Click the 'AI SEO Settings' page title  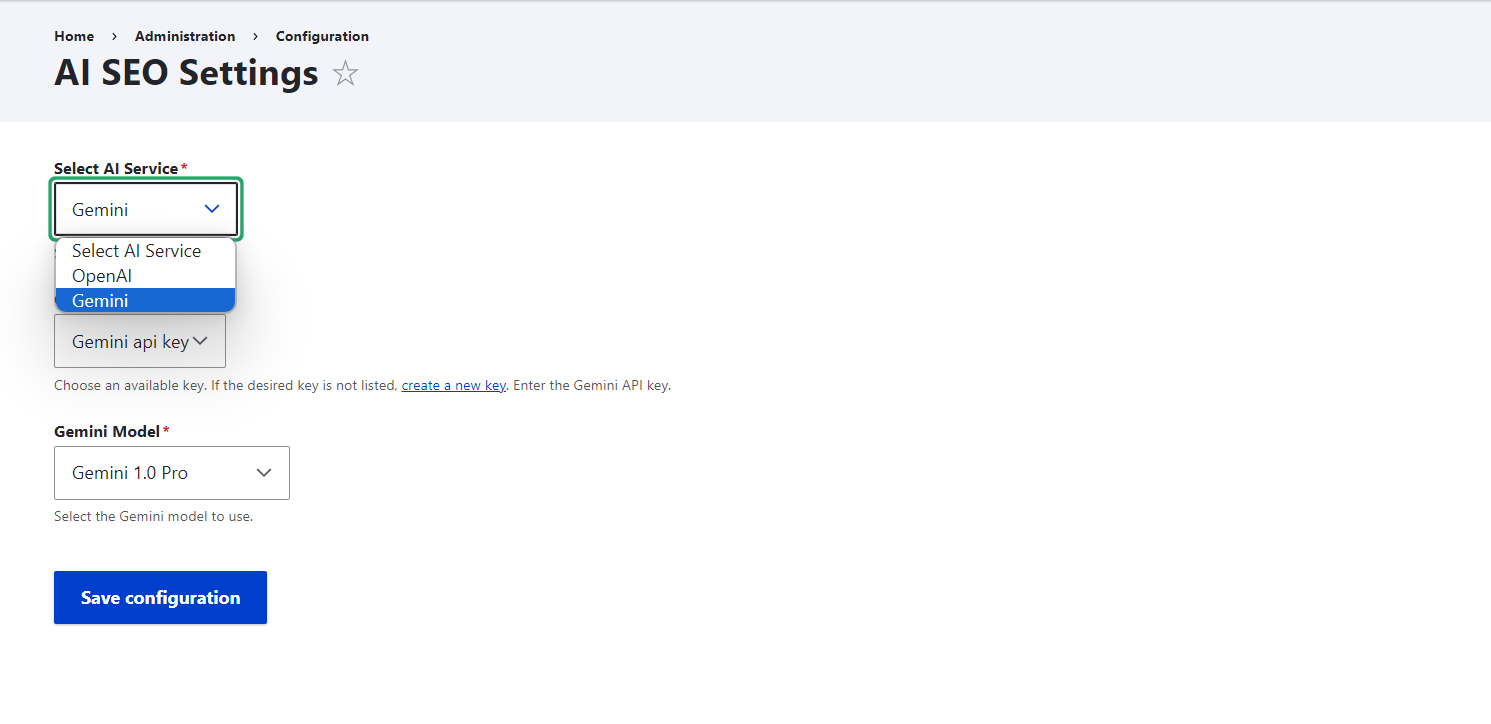[186, 73]
